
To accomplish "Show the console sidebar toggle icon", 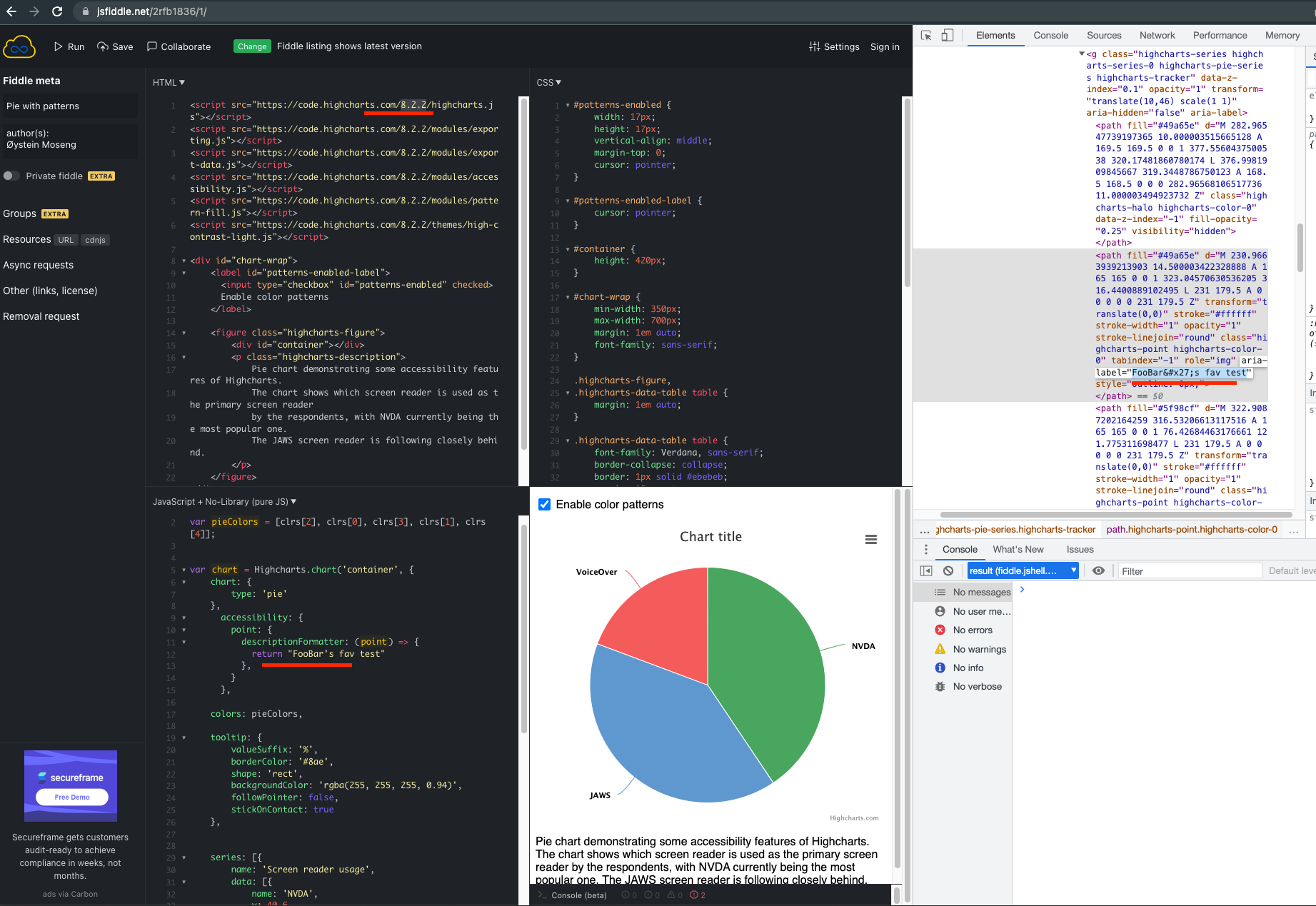I will click(x=926, y=570).
